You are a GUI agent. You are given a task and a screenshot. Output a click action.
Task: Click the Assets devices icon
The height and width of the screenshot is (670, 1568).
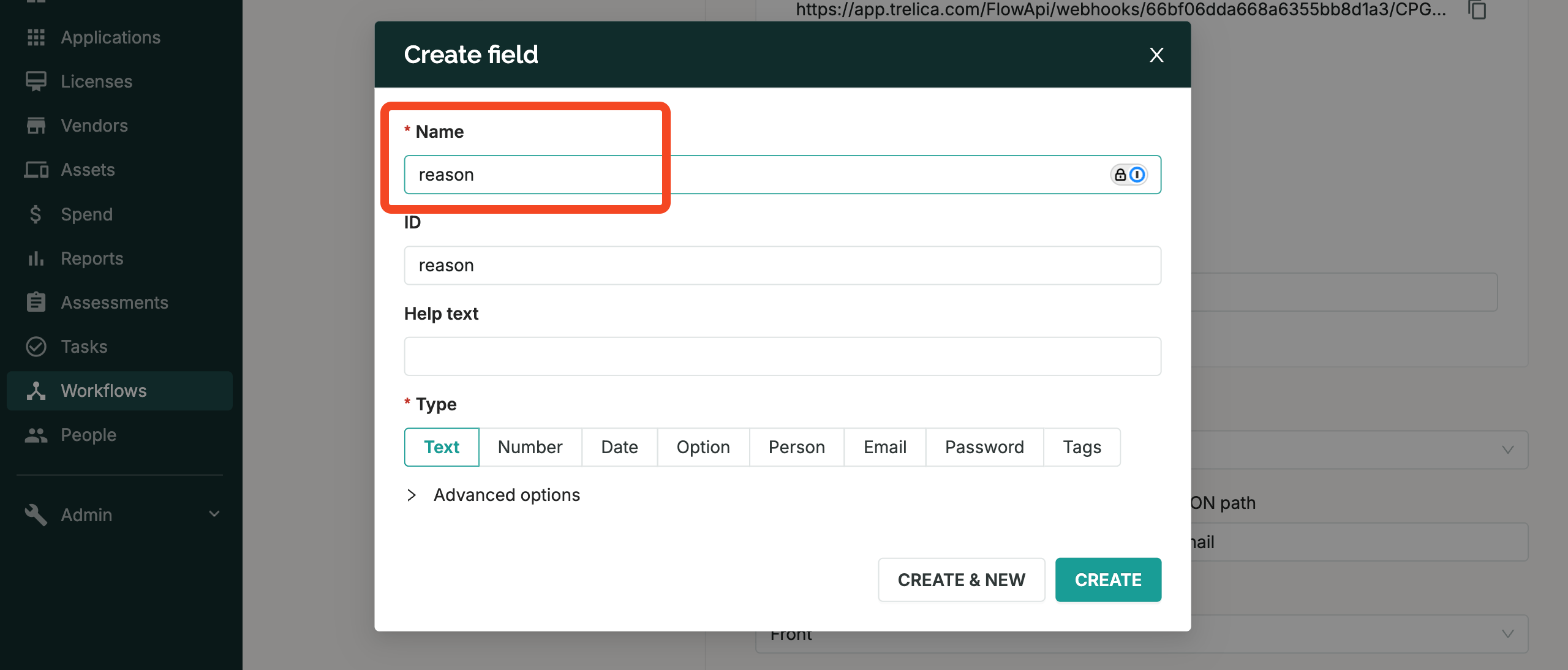pyautogui.click(x=36, y=170)
